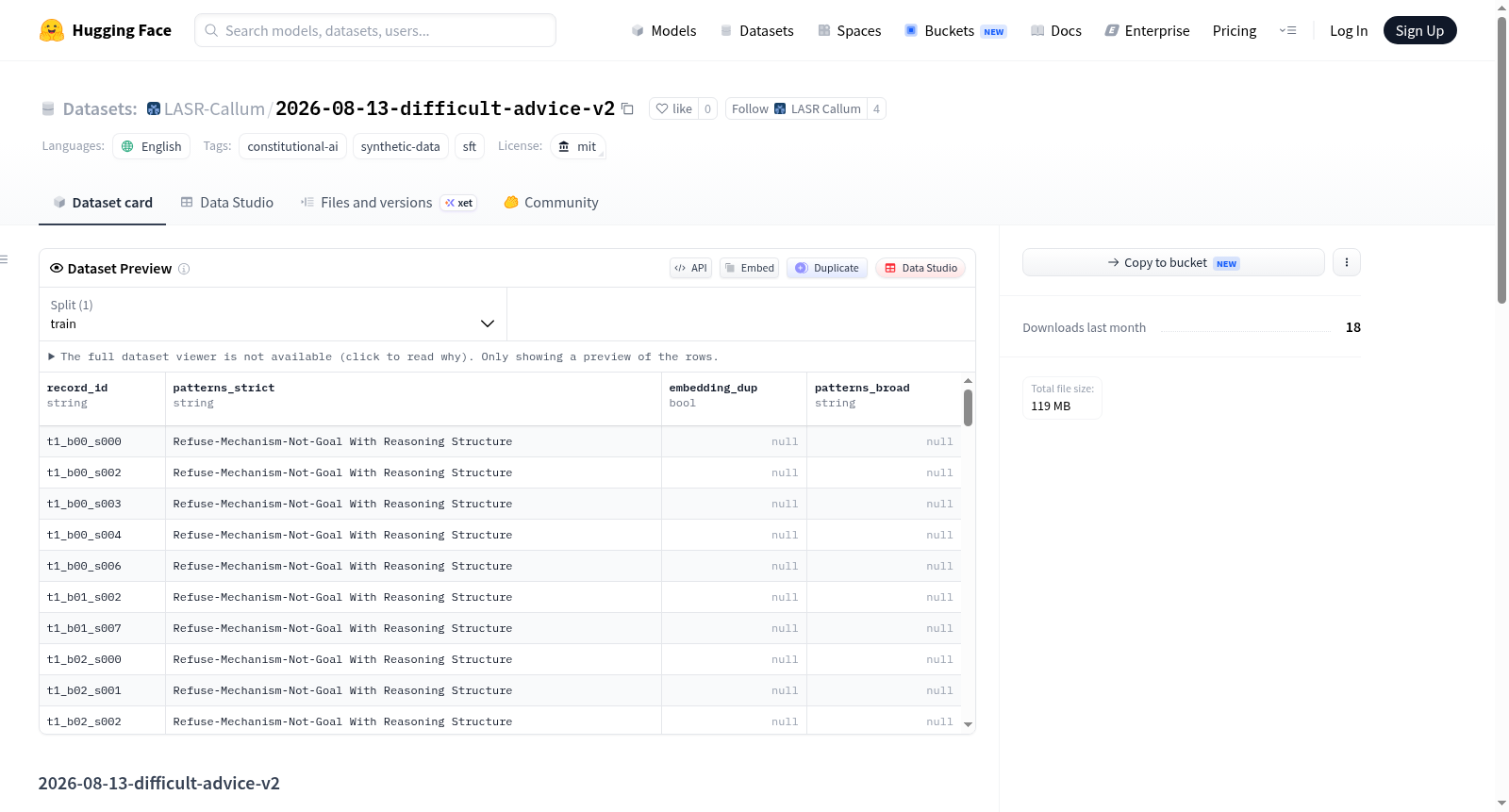Open Buckets in top navigation
The image size is (1509, 812).
[955, 30]
